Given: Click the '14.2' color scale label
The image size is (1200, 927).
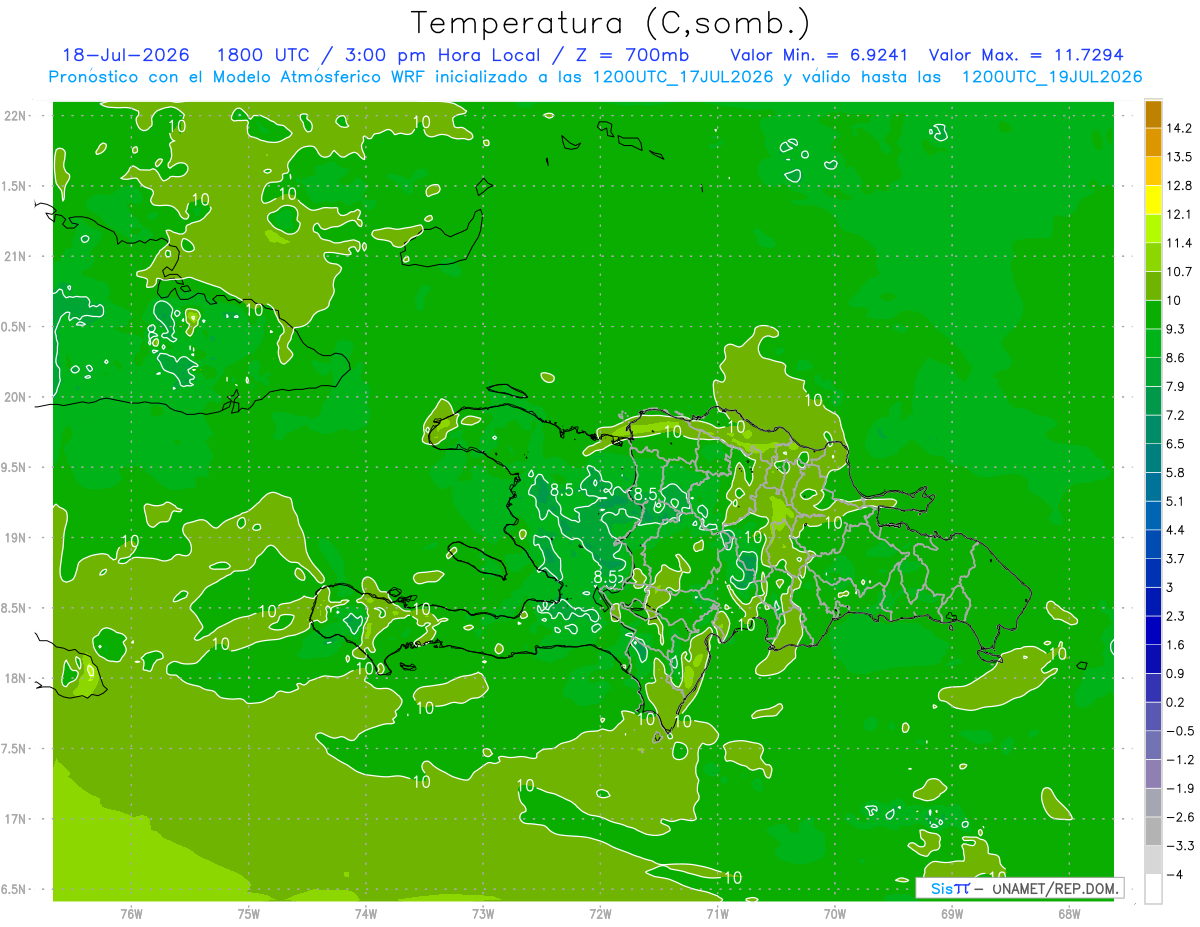Looking at the screenshot, I should 1181,128.
